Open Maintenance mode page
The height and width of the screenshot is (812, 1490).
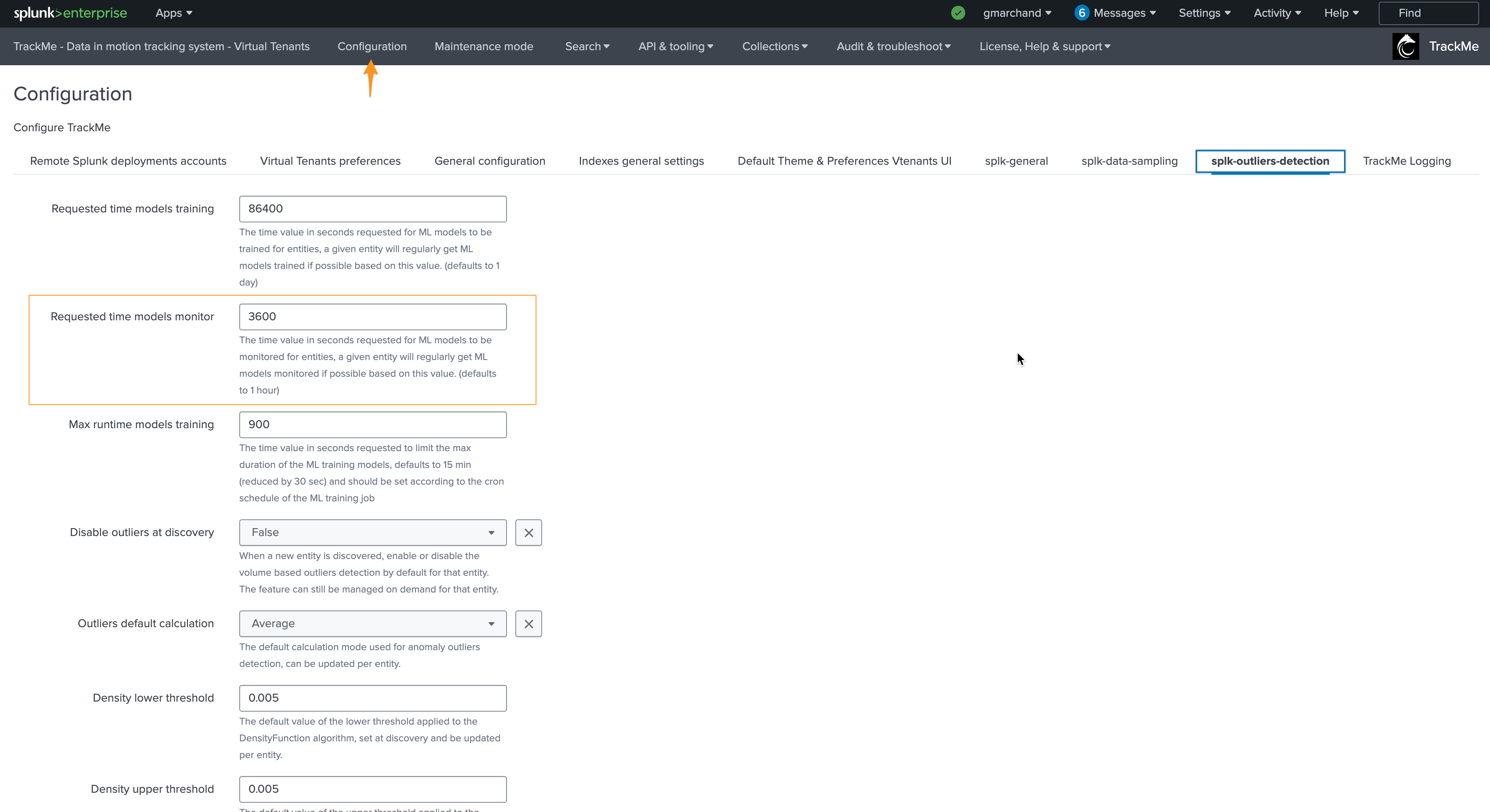click(484, 46)
